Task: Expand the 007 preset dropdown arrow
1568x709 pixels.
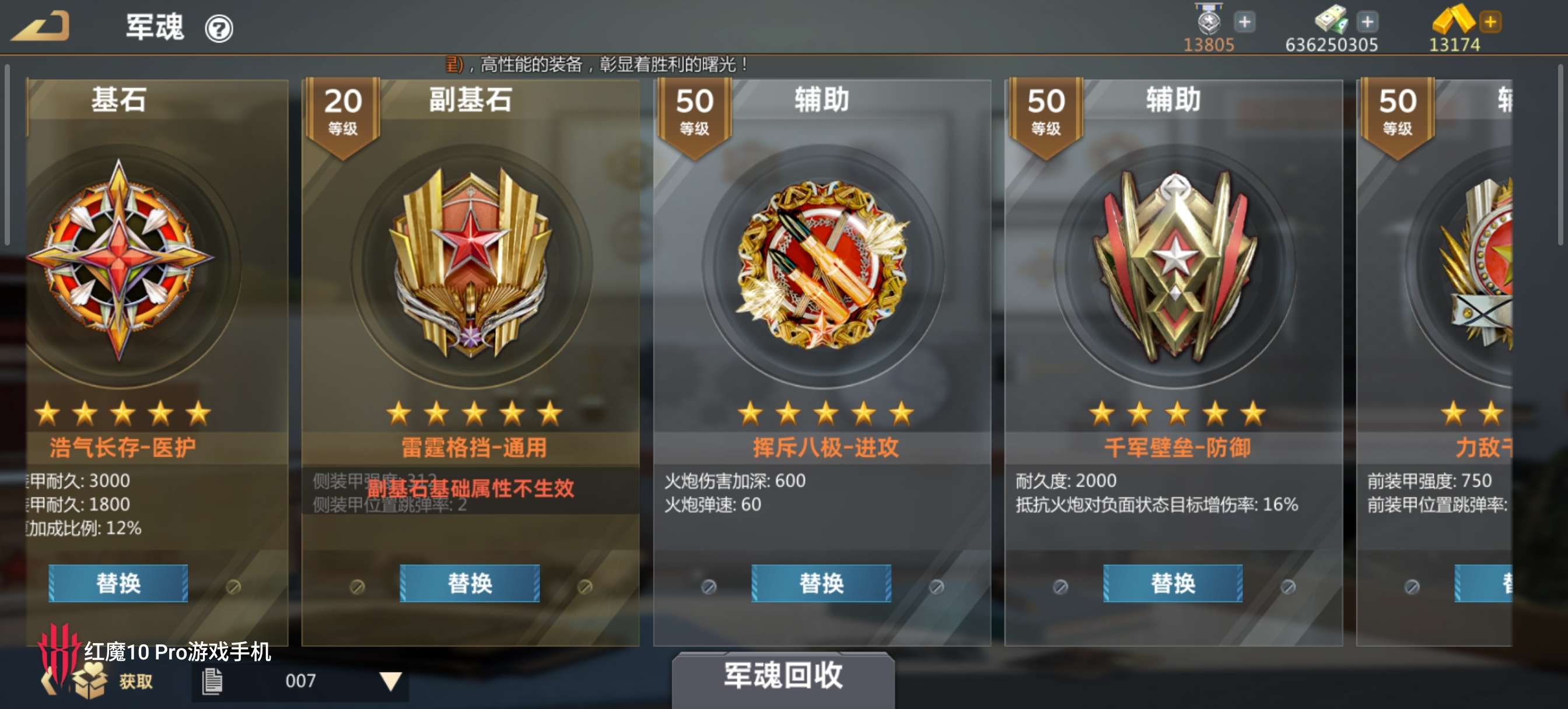Action: tap(390, 680)
